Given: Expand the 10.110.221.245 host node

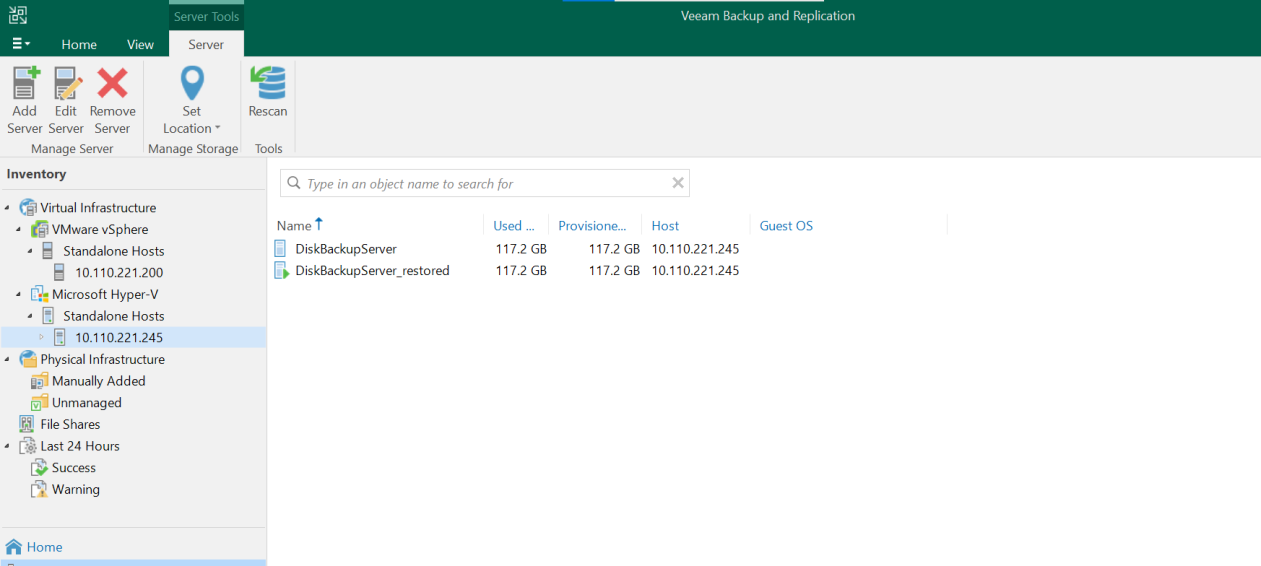Looking at the screenshot, I should [x=41, y=338].
